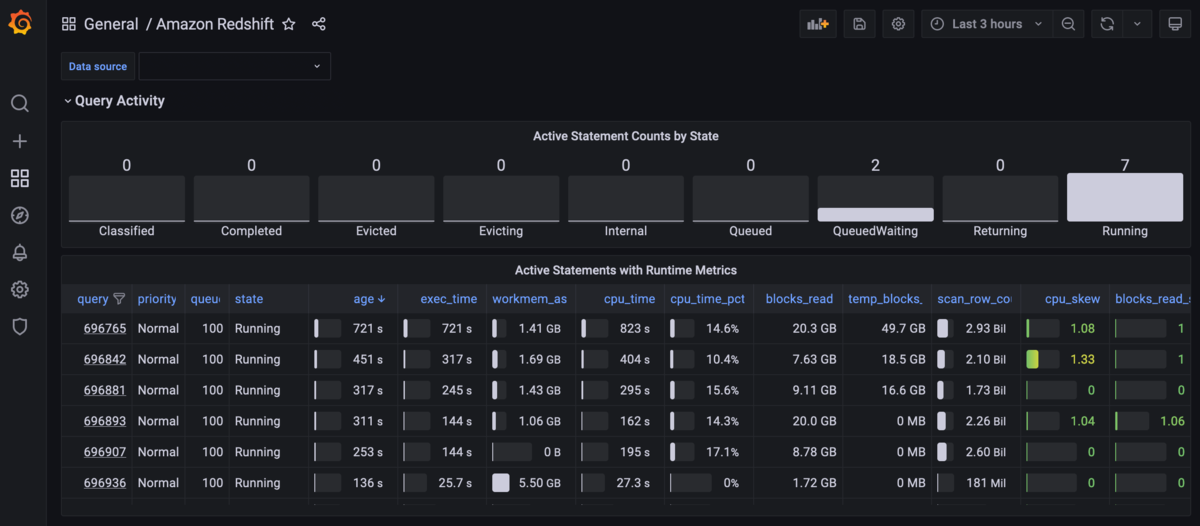The width and height of the screenshot is (1200, 526).
Task: Sort by the state column header
Action: pyautogui.click(x=249, y=299)
